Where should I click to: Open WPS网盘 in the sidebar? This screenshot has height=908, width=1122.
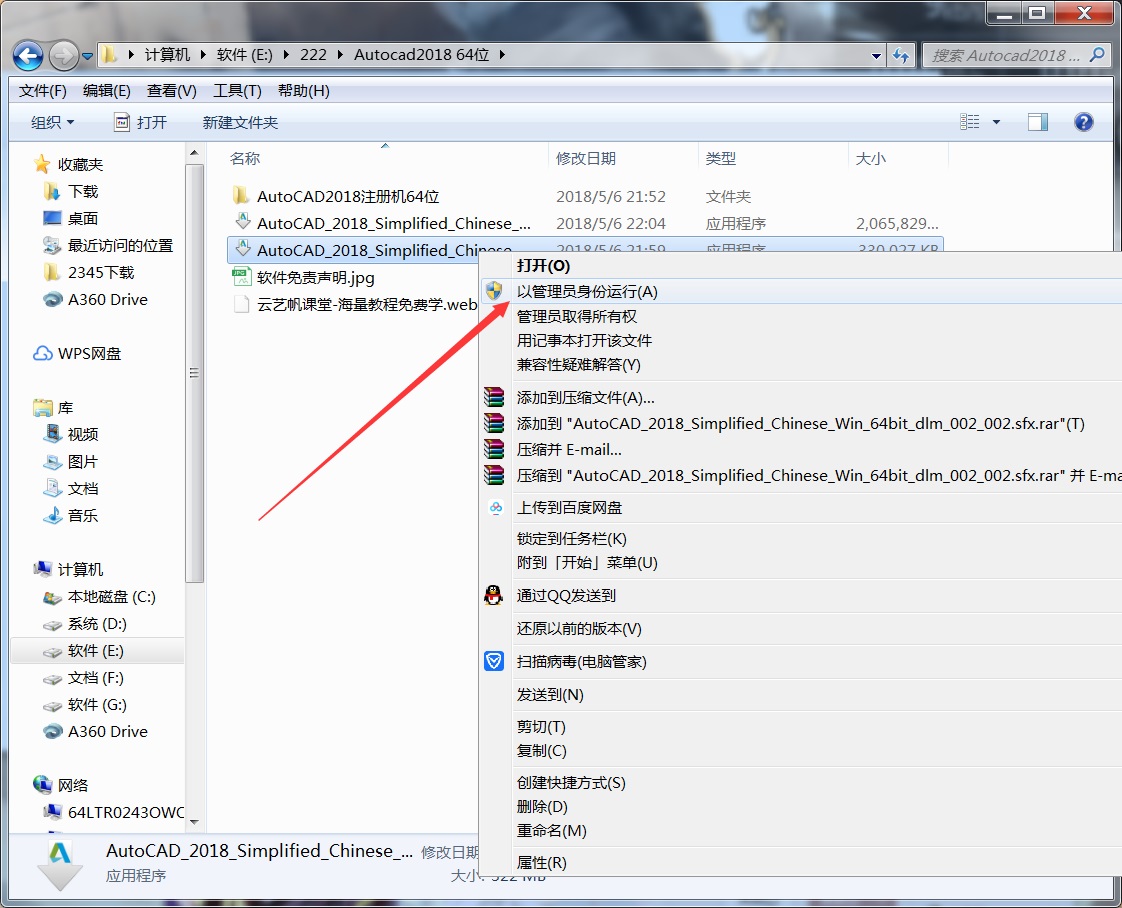[x=77, y=353]
